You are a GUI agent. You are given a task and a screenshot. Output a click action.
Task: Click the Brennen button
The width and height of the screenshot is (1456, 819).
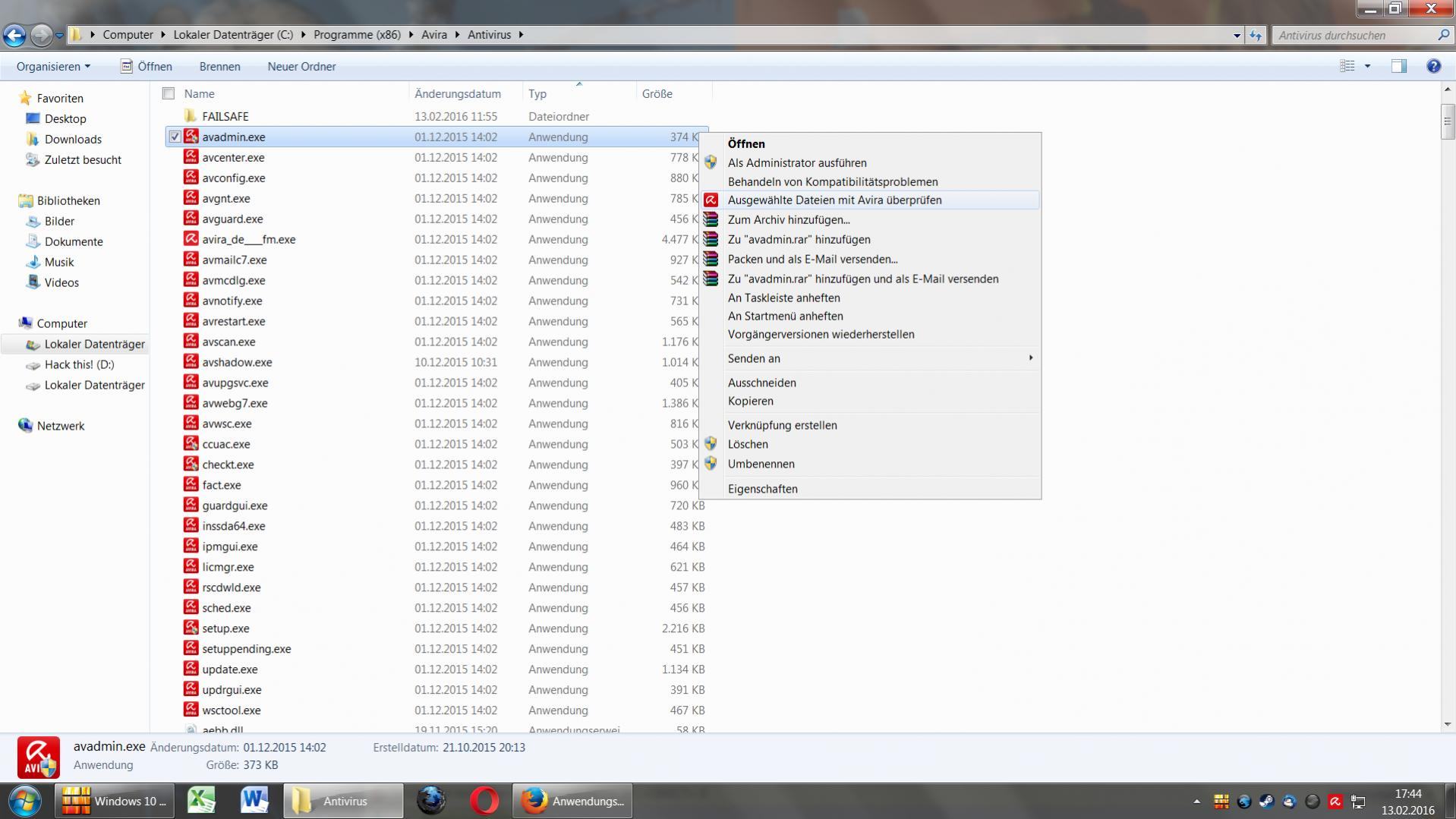coord(220,67)
